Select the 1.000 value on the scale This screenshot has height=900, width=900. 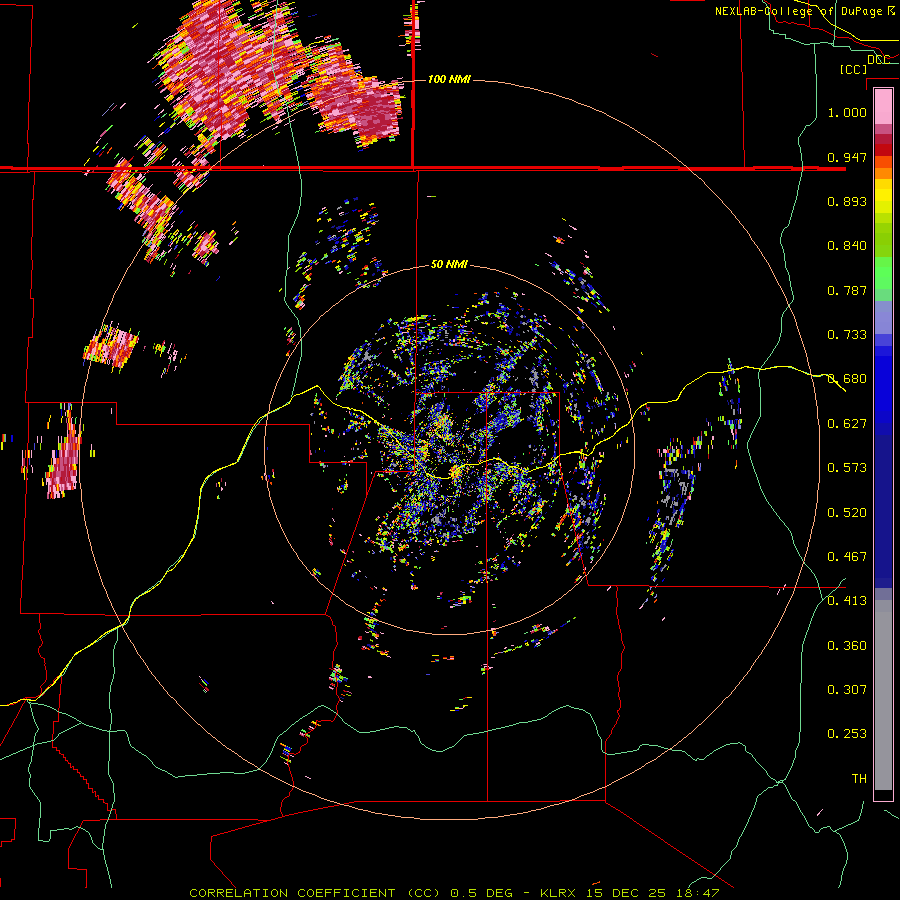(847, 112)
